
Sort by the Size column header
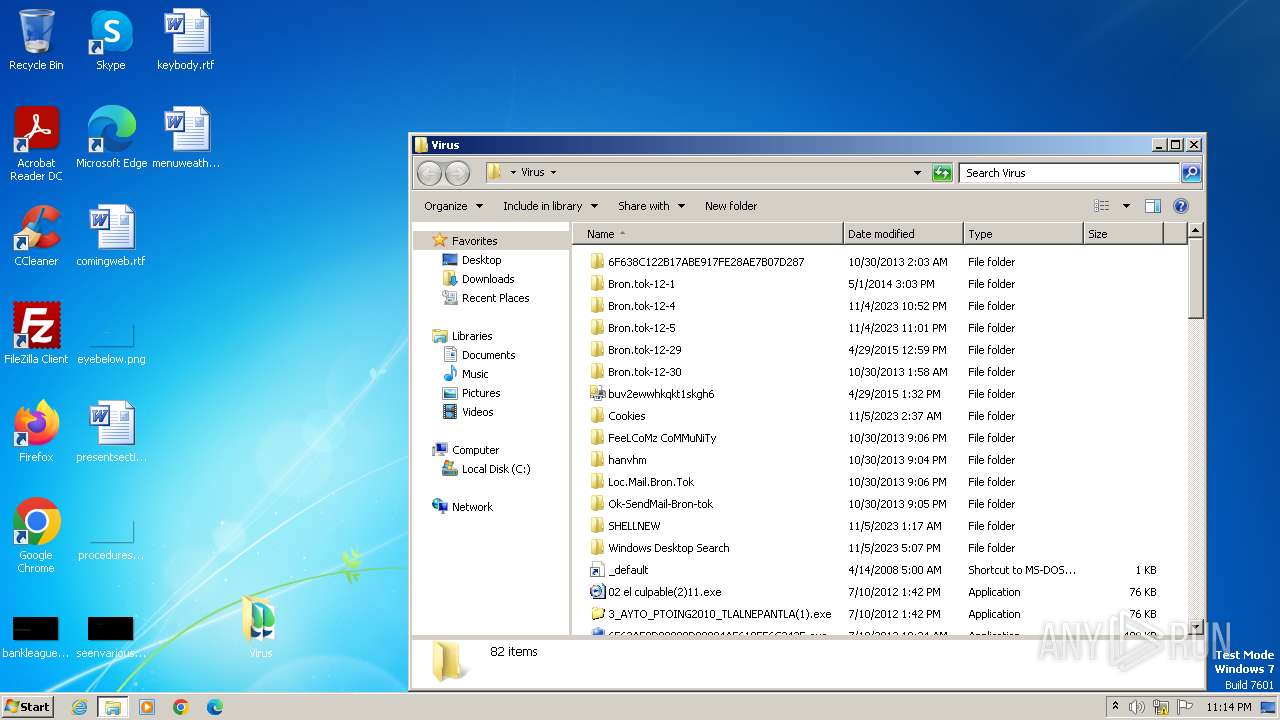(x=1124, y=234)
